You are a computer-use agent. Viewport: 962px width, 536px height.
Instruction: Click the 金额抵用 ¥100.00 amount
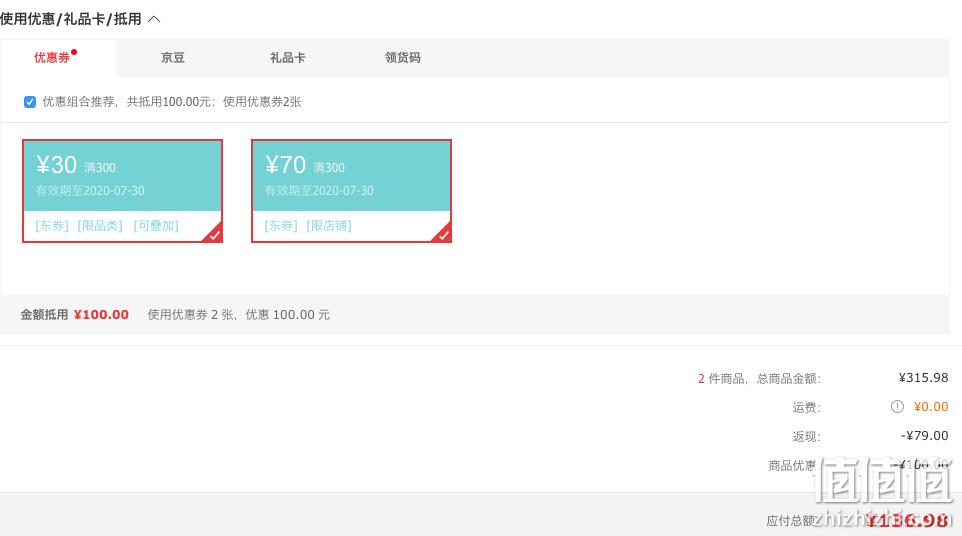point(101,315)
